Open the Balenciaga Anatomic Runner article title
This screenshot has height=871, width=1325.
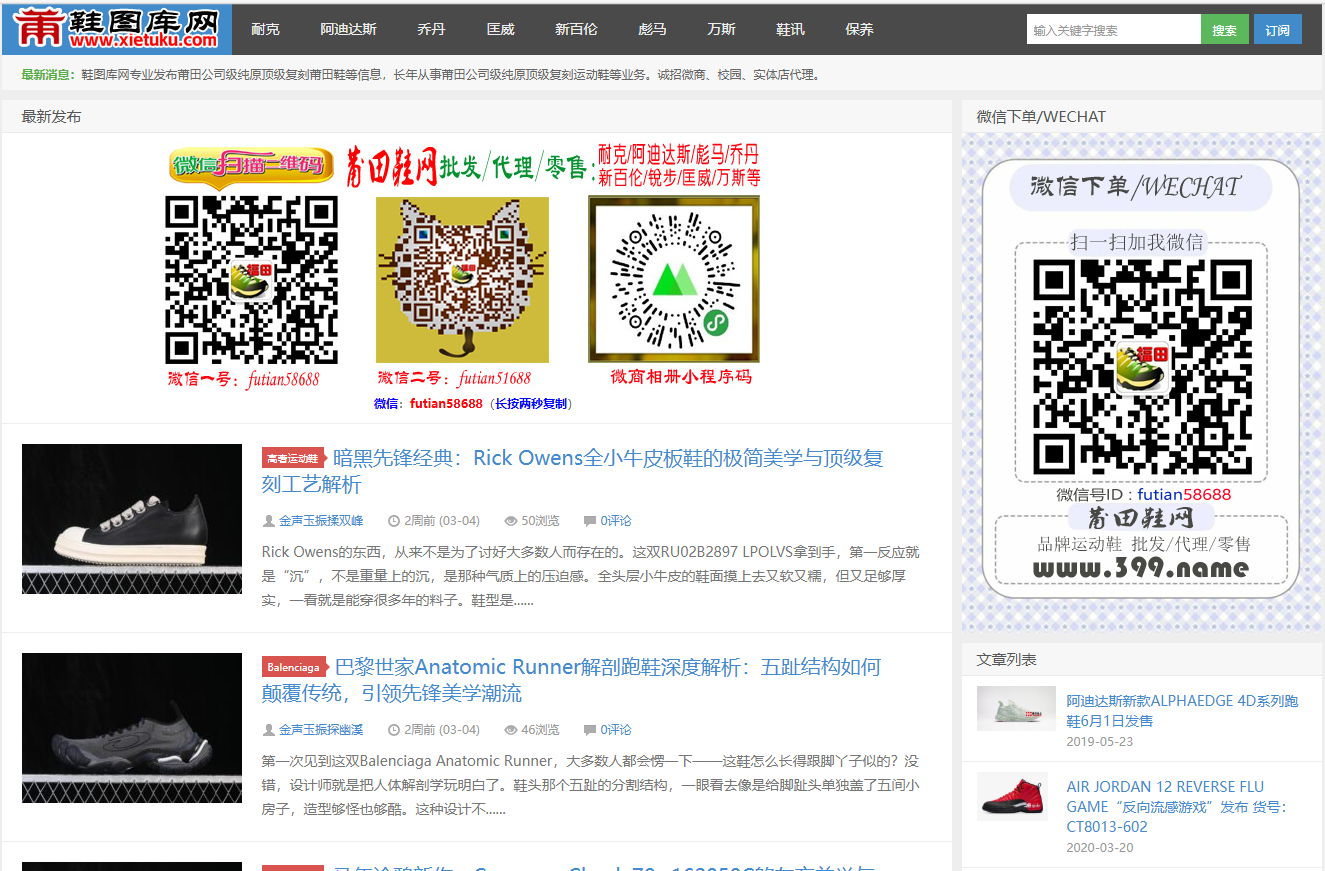pyautogui.click(x=607, y=668)
